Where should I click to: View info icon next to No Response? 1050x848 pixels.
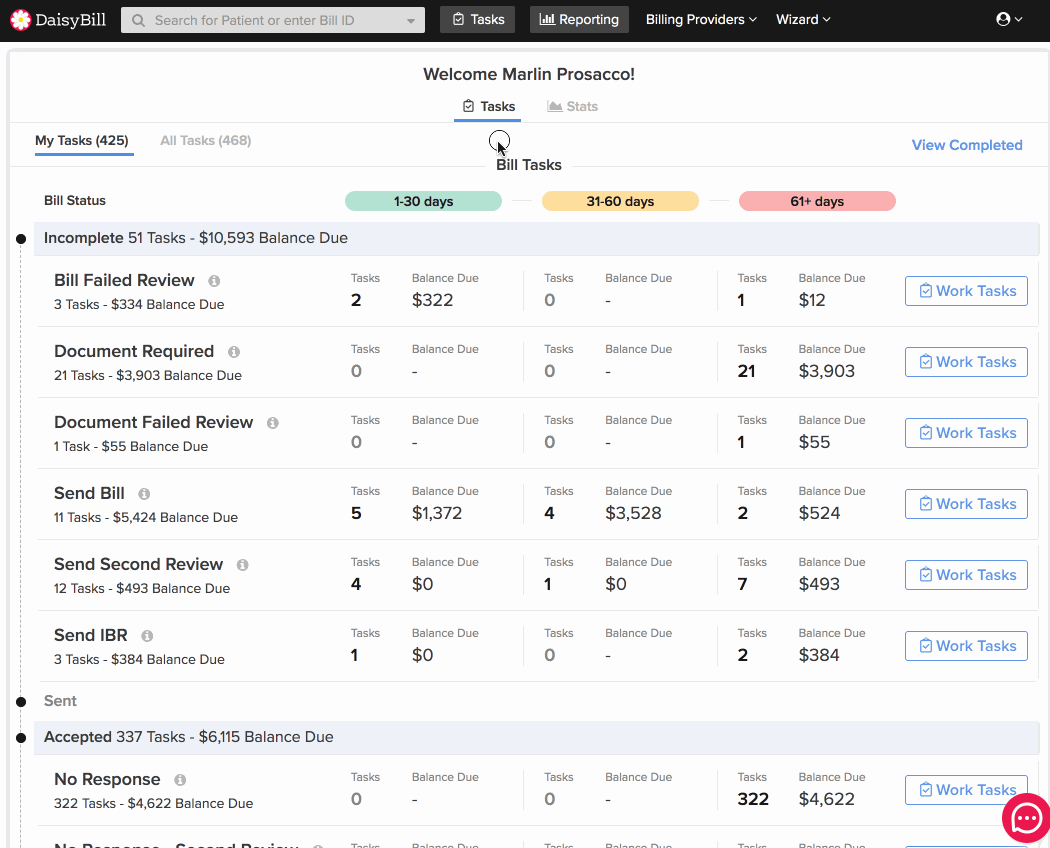(x=180, y=780)
